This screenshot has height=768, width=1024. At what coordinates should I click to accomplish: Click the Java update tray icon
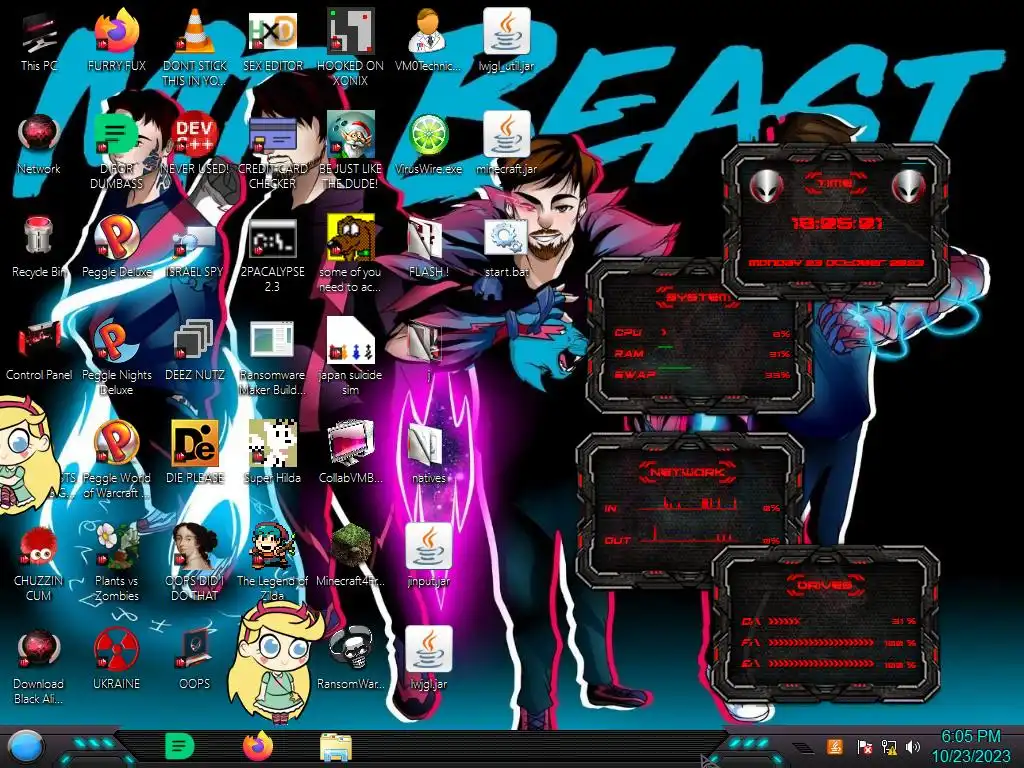(x=835, y=746)
